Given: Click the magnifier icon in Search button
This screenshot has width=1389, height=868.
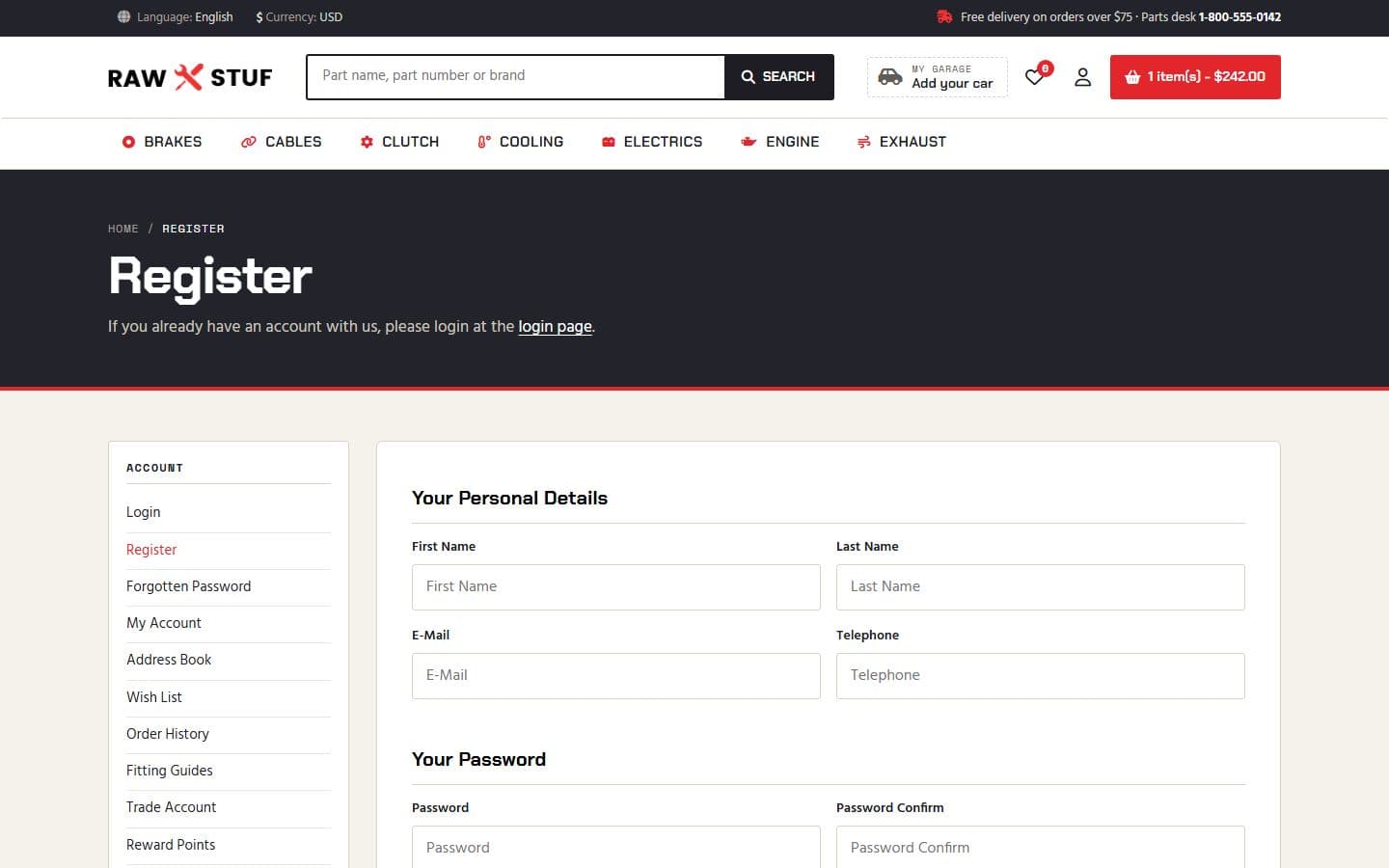Looking at the screenshot, I should [748, 77].
